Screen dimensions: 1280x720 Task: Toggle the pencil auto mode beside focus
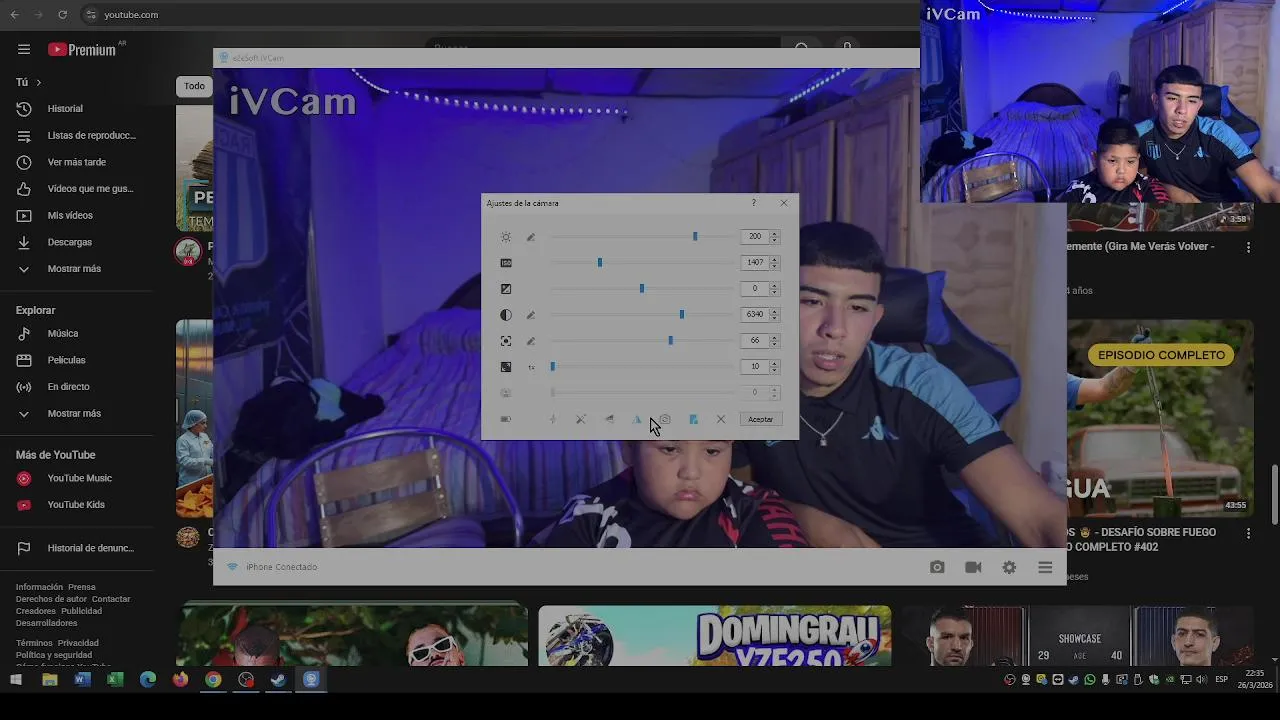(x=531, y=341)
